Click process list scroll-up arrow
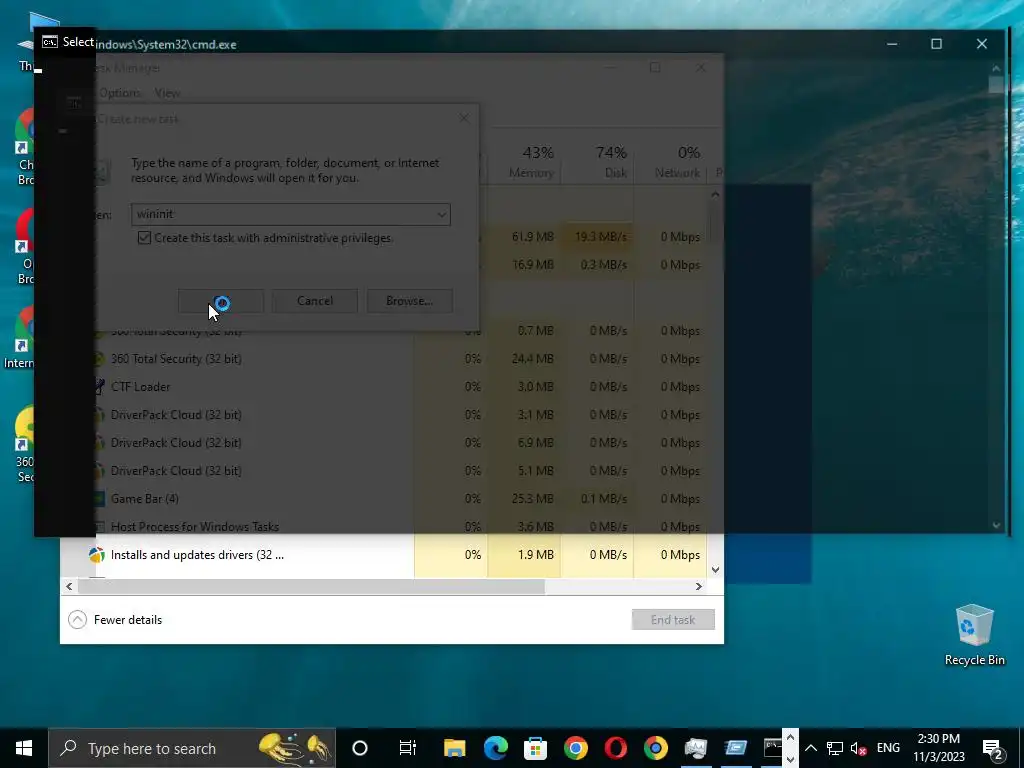 pyautogui.click(x=715, y=194)
